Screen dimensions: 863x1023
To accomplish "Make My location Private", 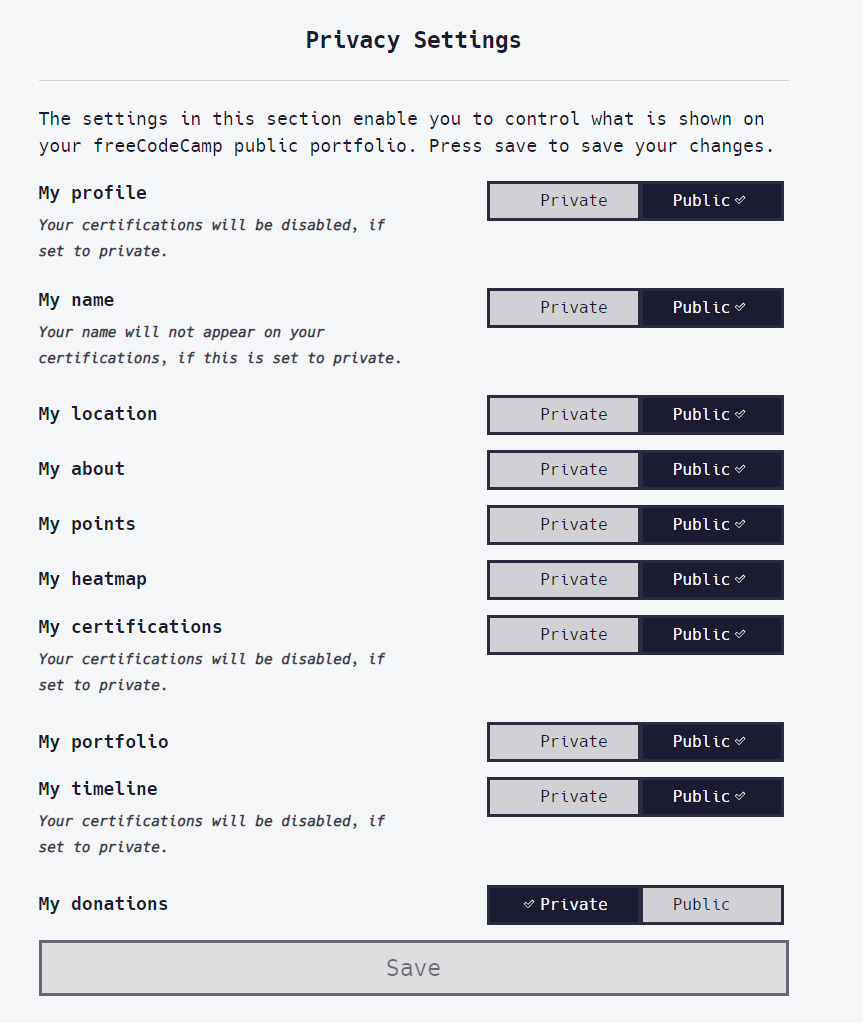I will (x=563, y=414).
